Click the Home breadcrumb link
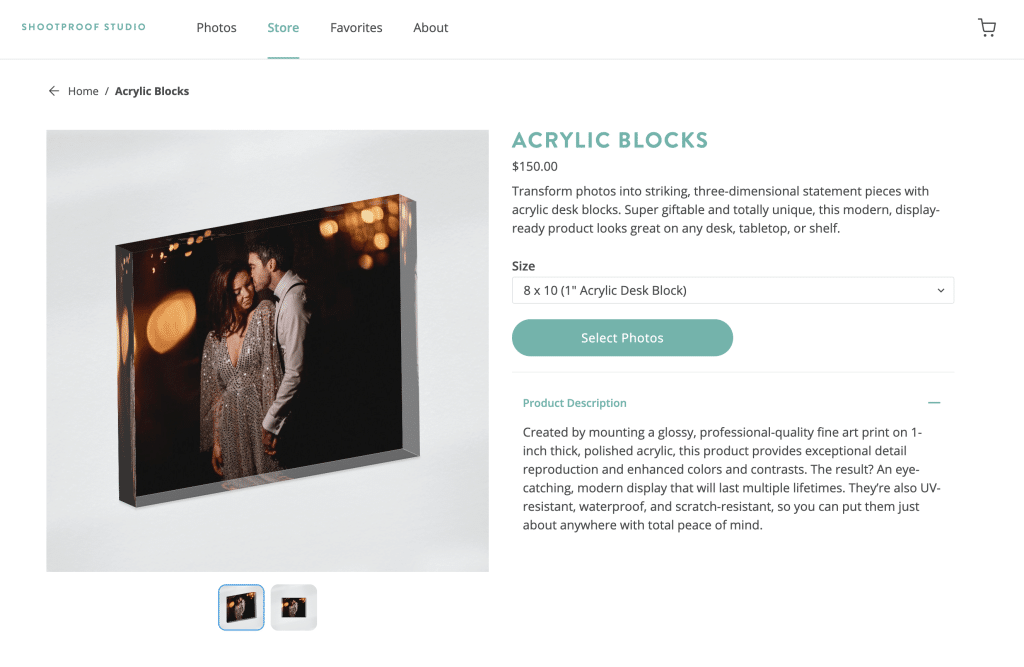 click(x=83, y=91)
